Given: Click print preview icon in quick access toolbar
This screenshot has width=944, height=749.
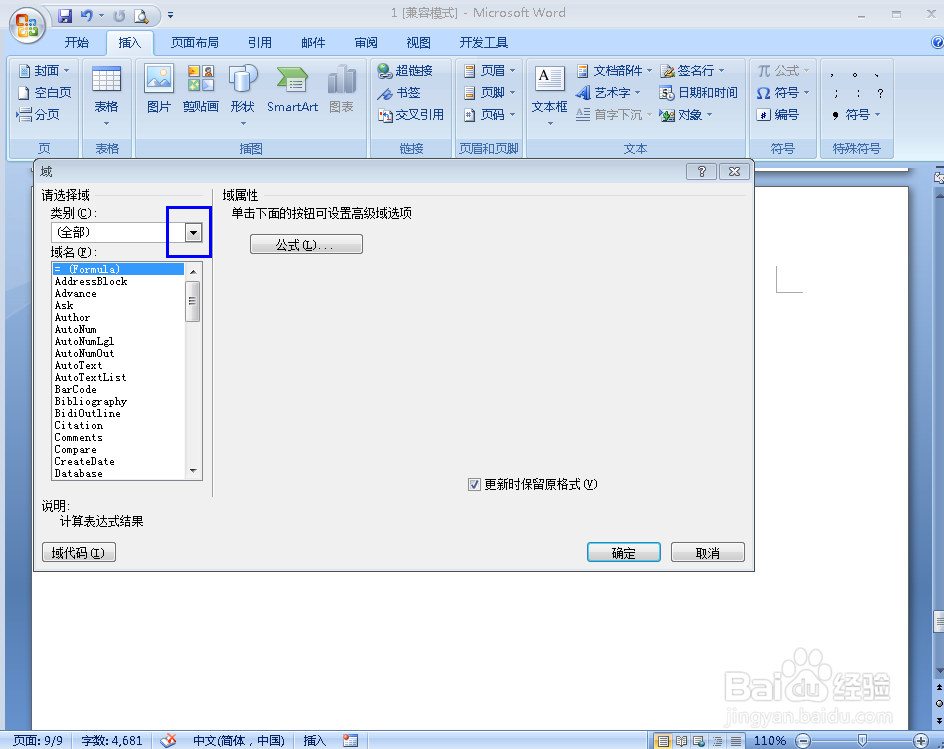Looking at the screenshot, I should tap(141, 16).
